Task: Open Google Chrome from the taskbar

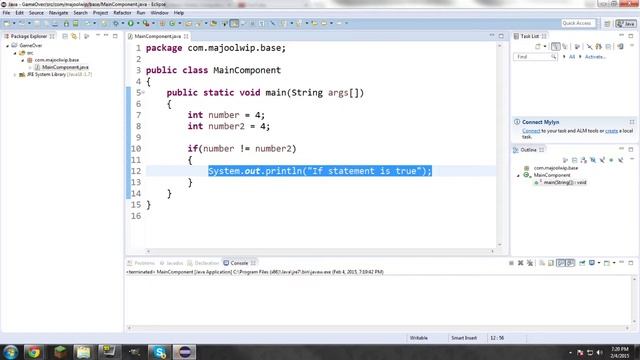Action: (33, 352)
